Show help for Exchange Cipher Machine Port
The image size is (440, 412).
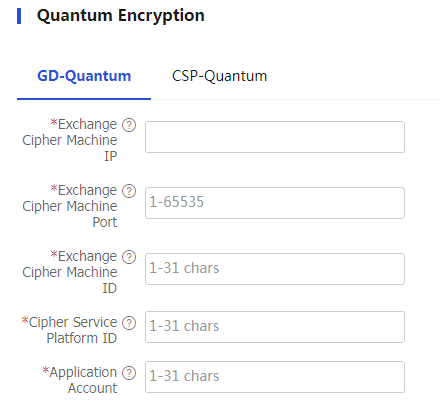[129, 191]
